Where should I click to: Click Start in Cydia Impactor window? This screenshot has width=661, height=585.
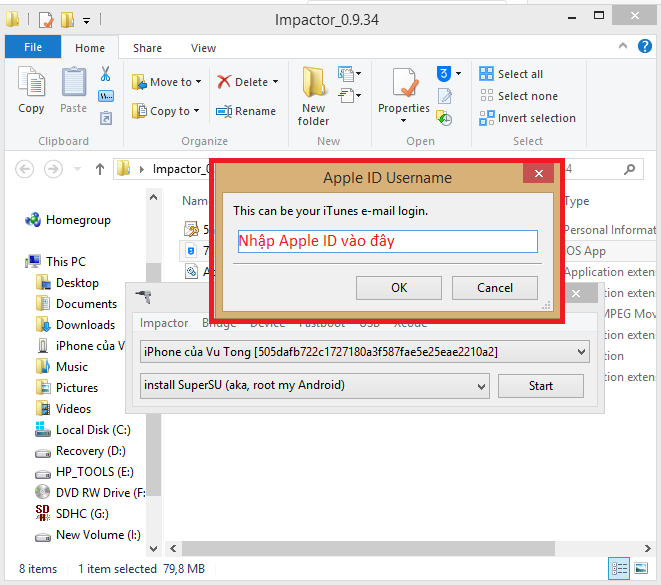(x=541, y=386)
